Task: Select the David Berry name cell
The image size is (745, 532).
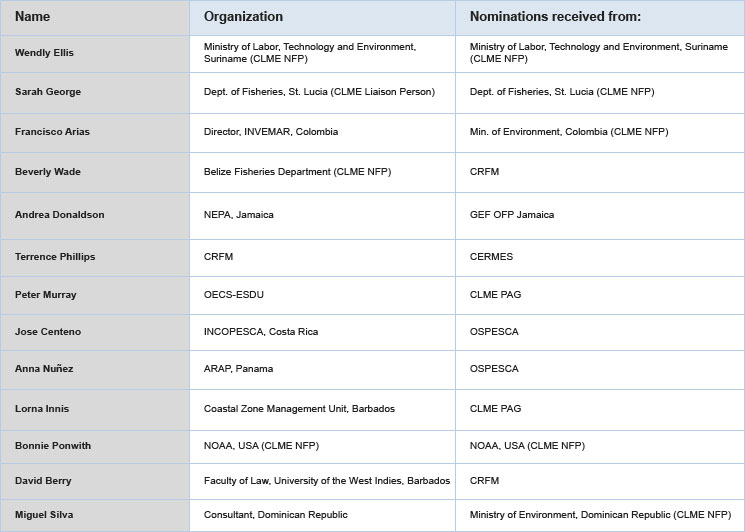Action: [x=43, y=481]
